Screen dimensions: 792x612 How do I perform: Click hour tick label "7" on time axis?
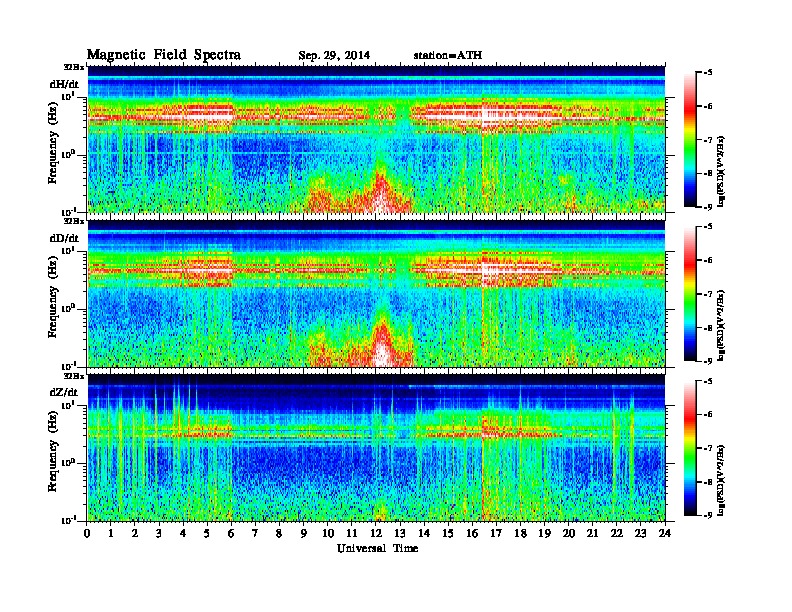pyautogui.click(x=255, y=533)
